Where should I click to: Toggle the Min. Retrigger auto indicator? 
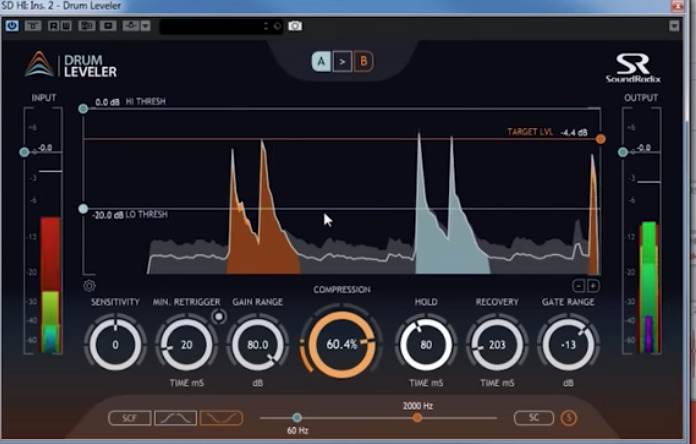(x=218, y=317)
